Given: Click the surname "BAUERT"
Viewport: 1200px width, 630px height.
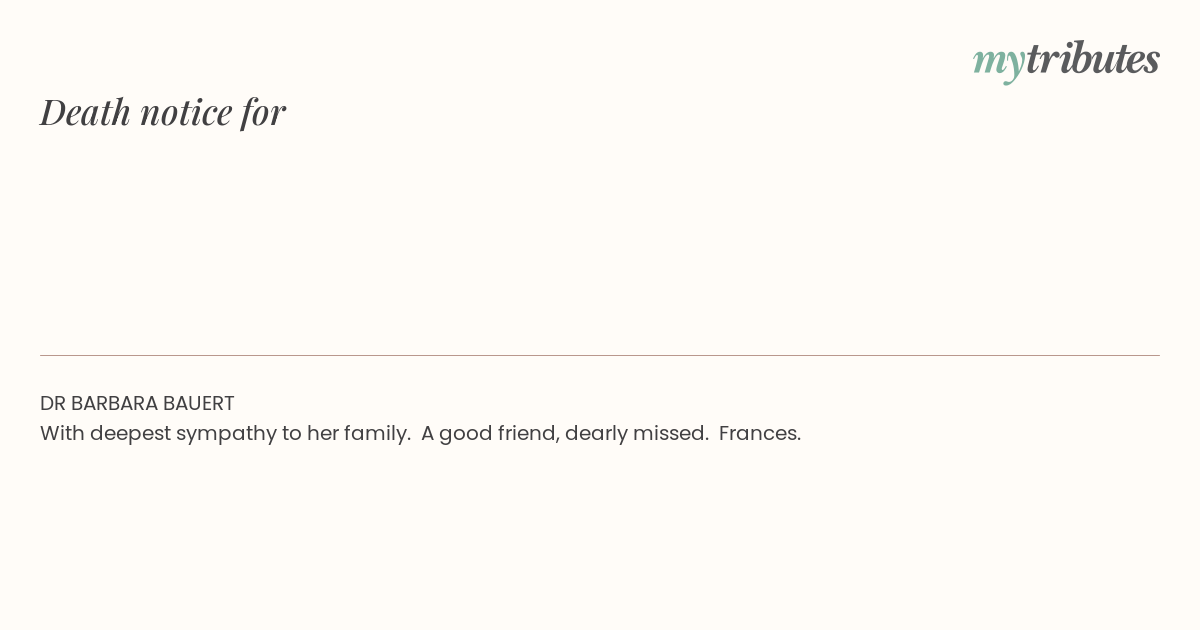Looking at the screenshot, I should point(201,403).
